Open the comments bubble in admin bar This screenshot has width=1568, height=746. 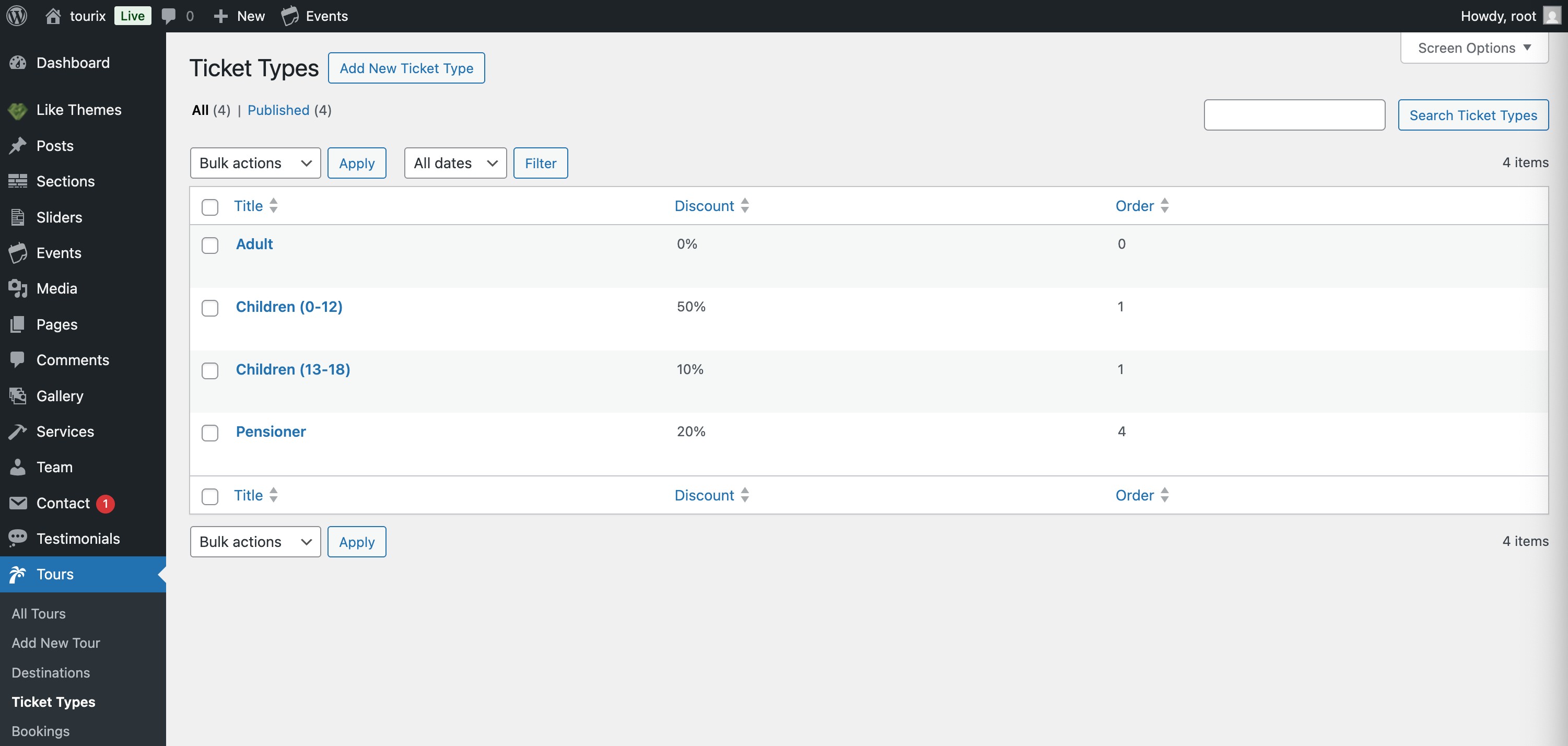coord(169,16)
